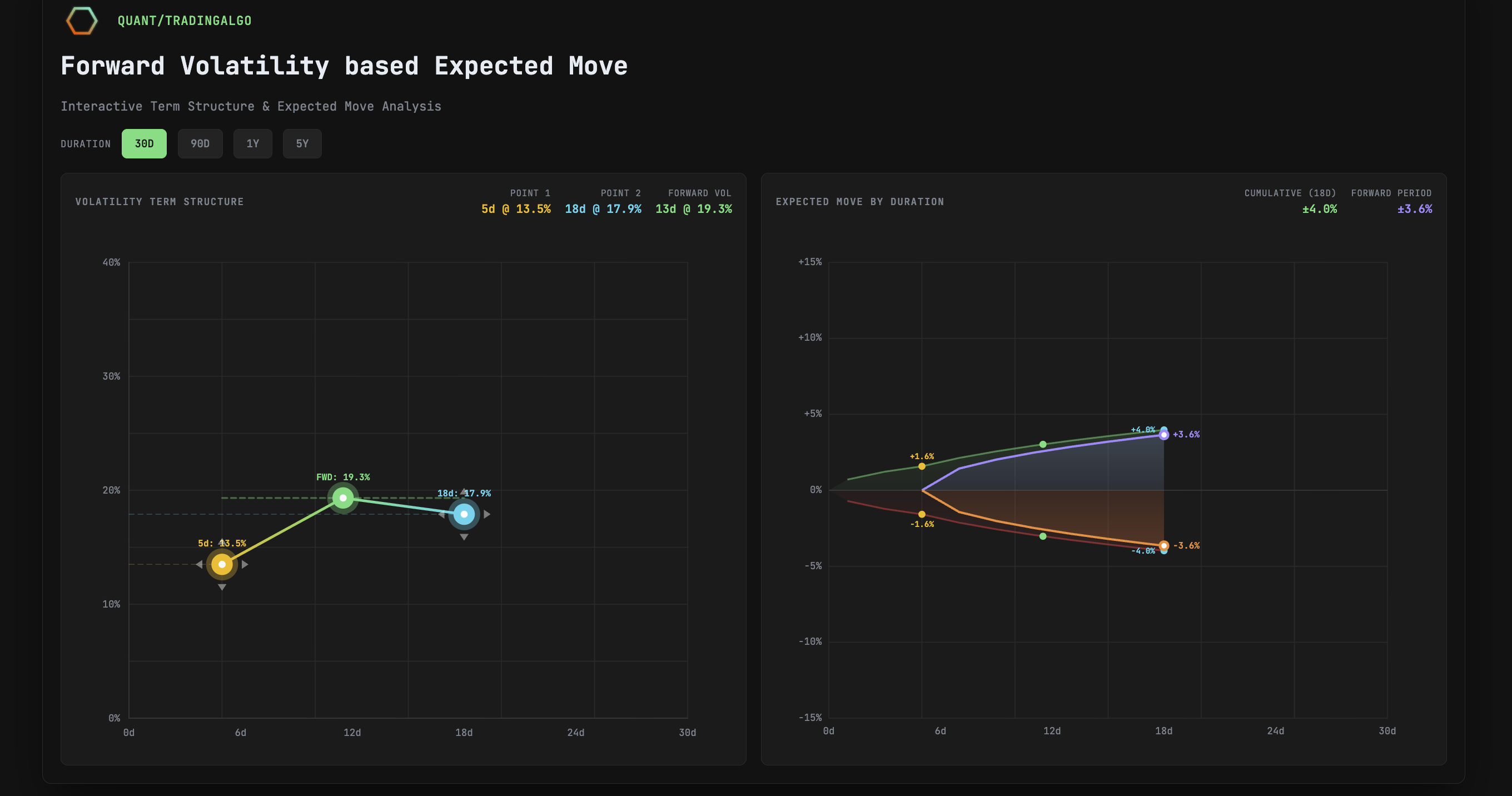Click down arrow below blue 18d point

[x=464, y=537]
